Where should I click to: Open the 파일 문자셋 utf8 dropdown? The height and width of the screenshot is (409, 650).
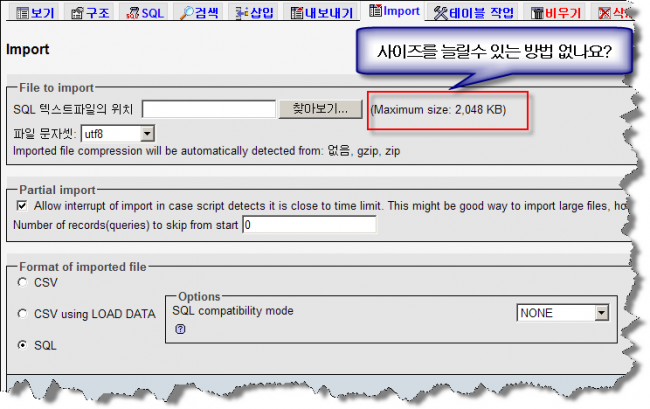[x=118, y=134]
